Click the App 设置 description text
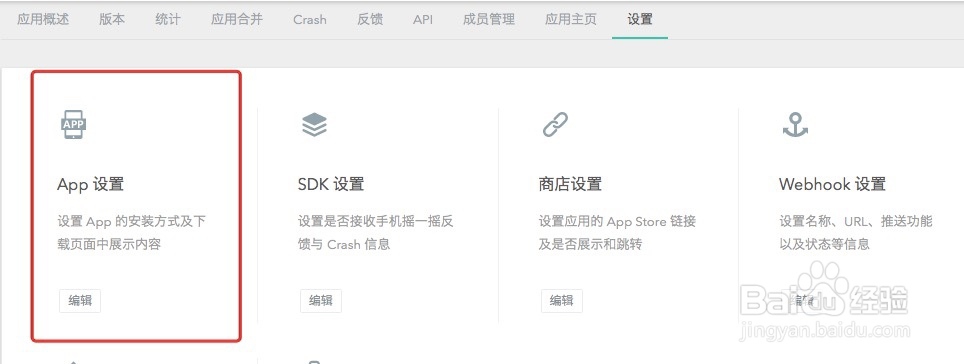Screen dimensions: 964x364 (x=132, y=232)
